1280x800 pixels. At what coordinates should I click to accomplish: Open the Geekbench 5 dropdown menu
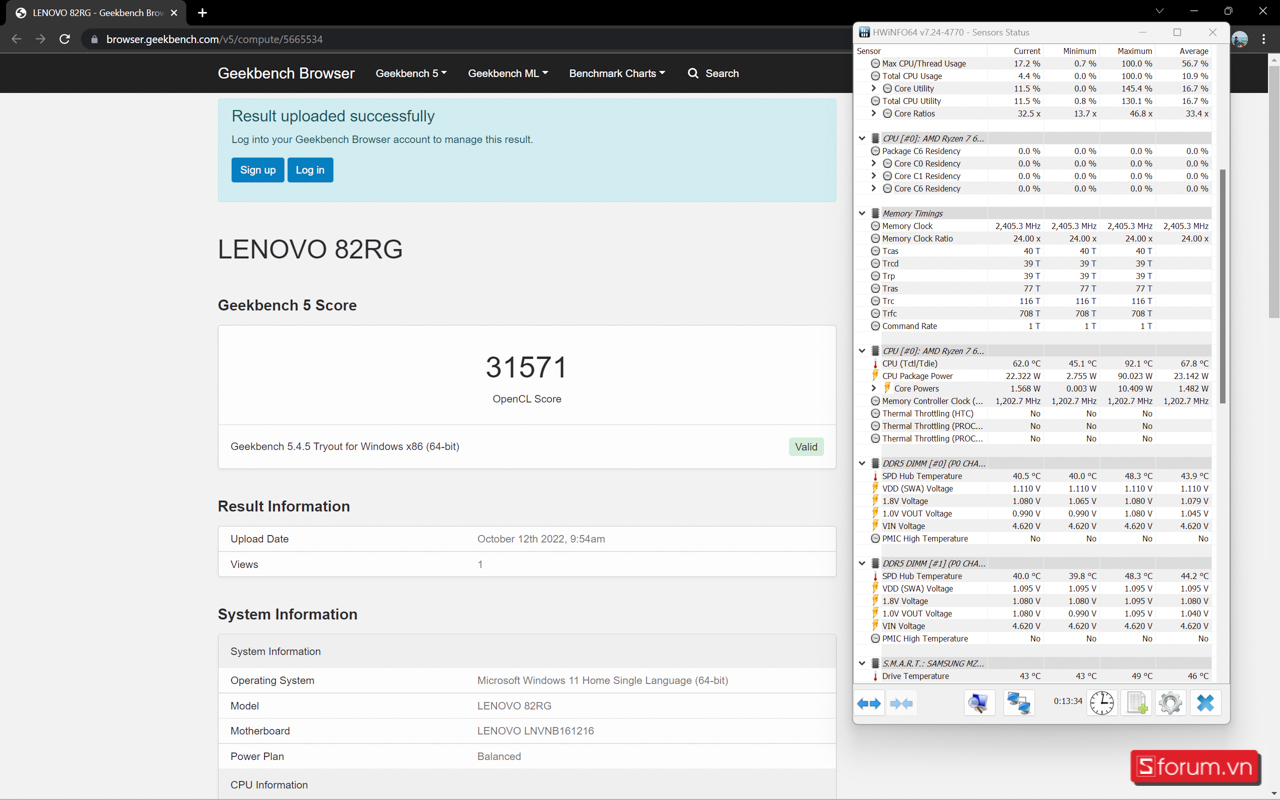click(411, 73)
